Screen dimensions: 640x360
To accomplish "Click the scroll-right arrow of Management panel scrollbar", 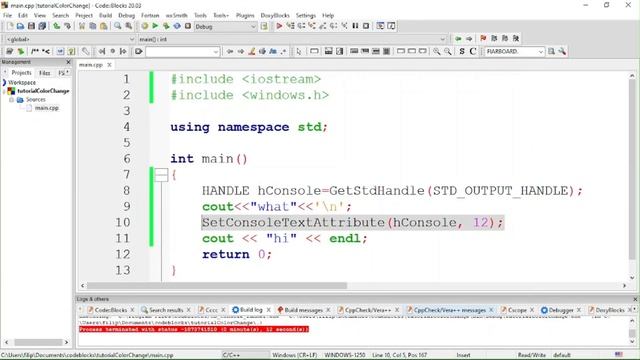I will 67,342.
